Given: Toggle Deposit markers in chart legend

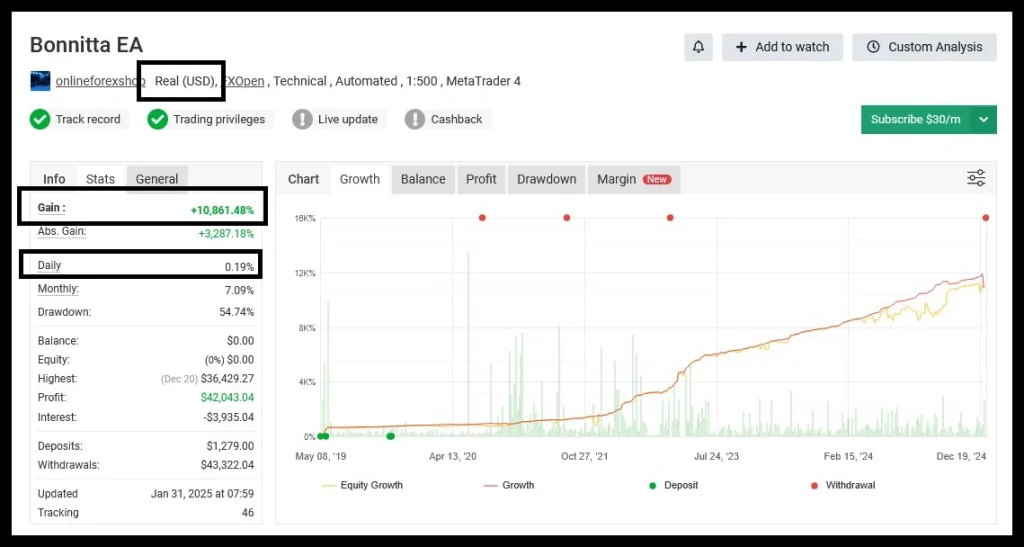Looking at the screenshot, I should pos(675,485).
